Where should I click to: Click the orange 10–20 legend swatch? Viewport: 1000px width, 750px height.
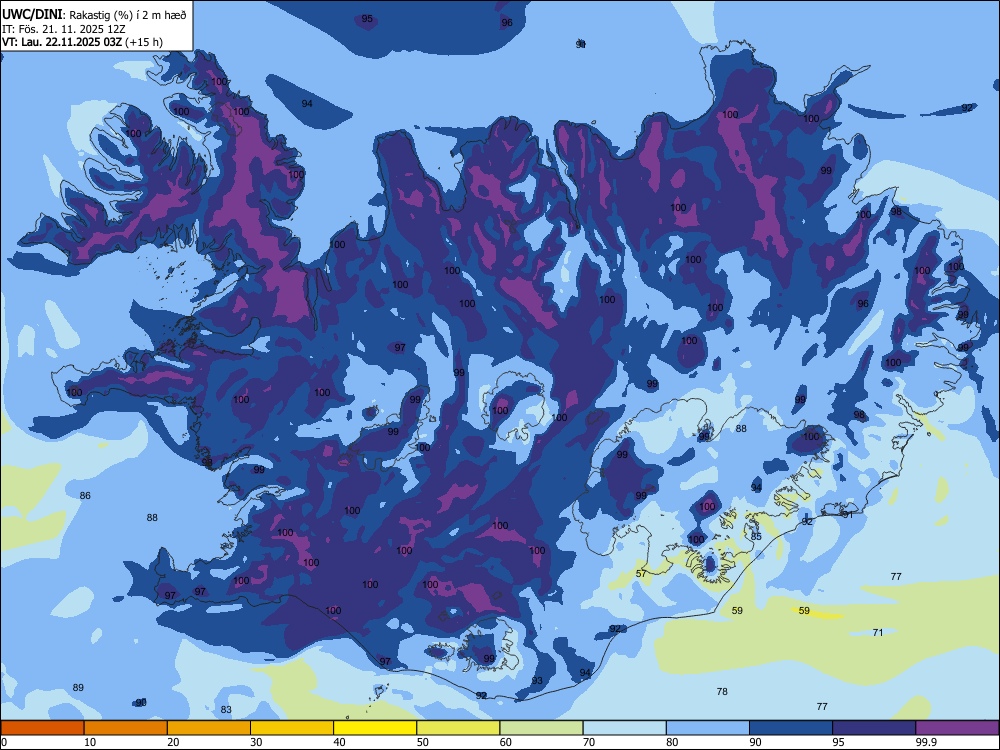[126, 728]
